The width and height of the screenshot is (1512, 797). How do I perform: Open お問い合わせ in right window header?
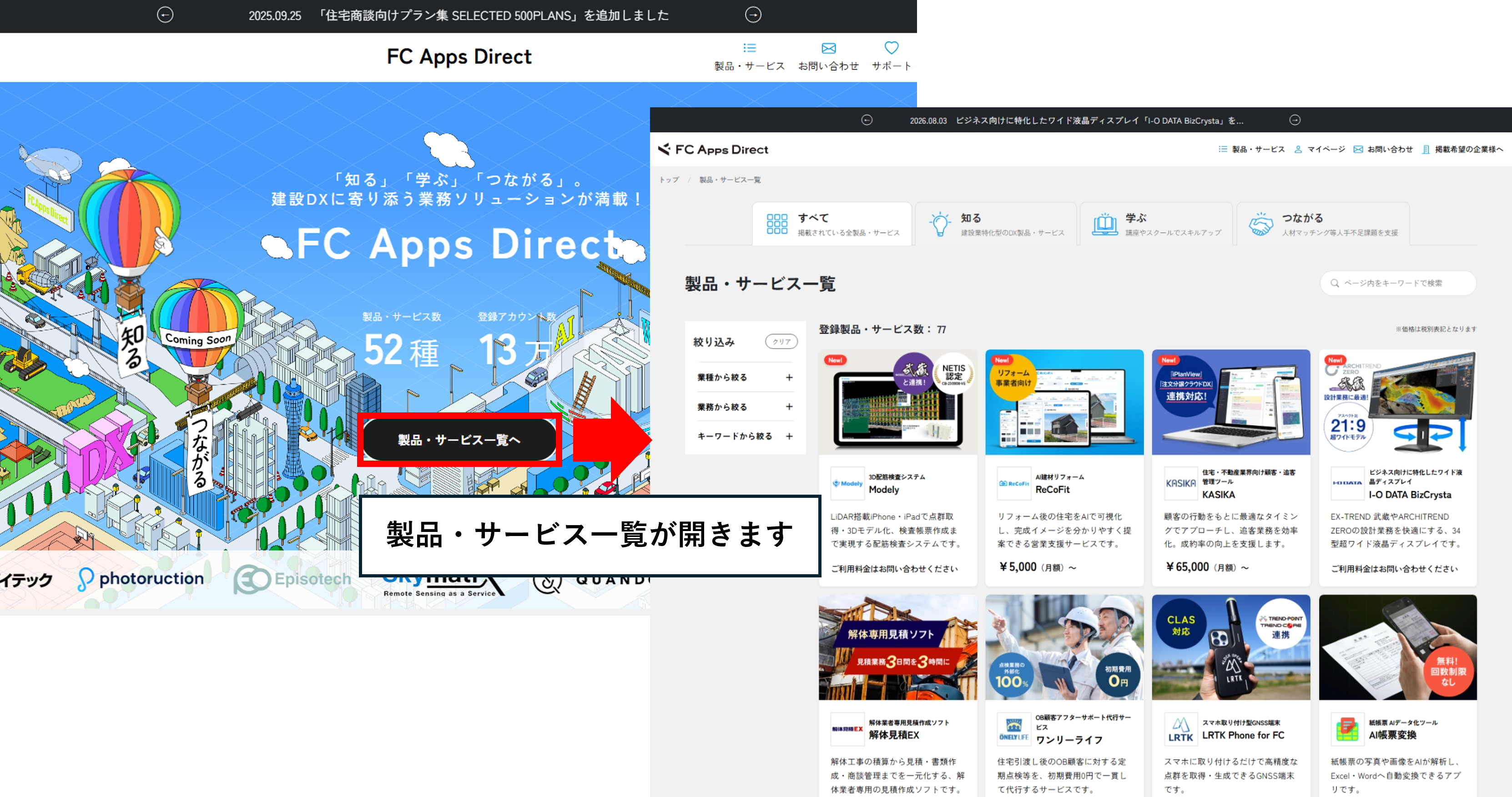point(1383,150)
